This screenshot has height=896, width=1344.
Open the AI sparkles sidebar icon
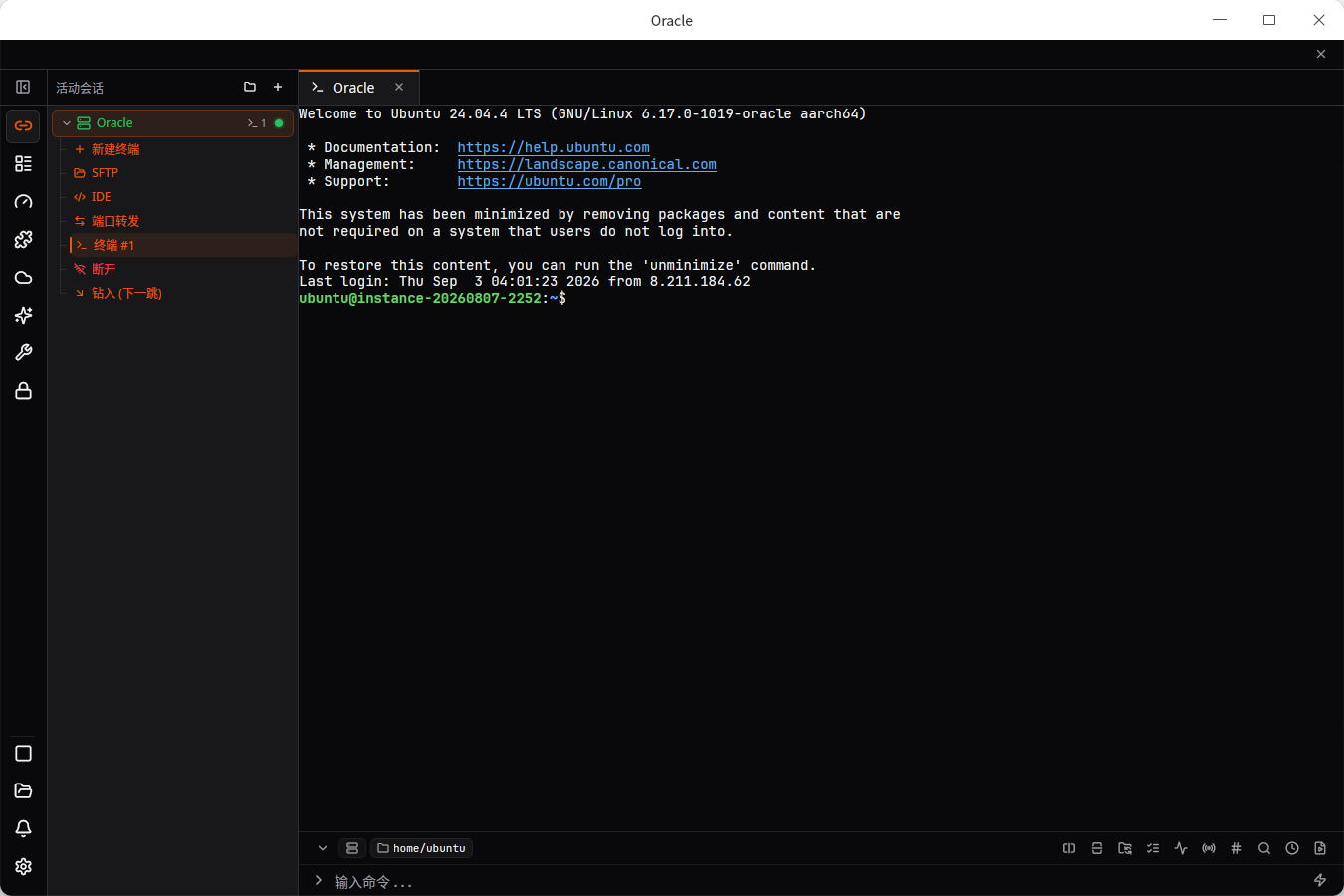[23, 316]
